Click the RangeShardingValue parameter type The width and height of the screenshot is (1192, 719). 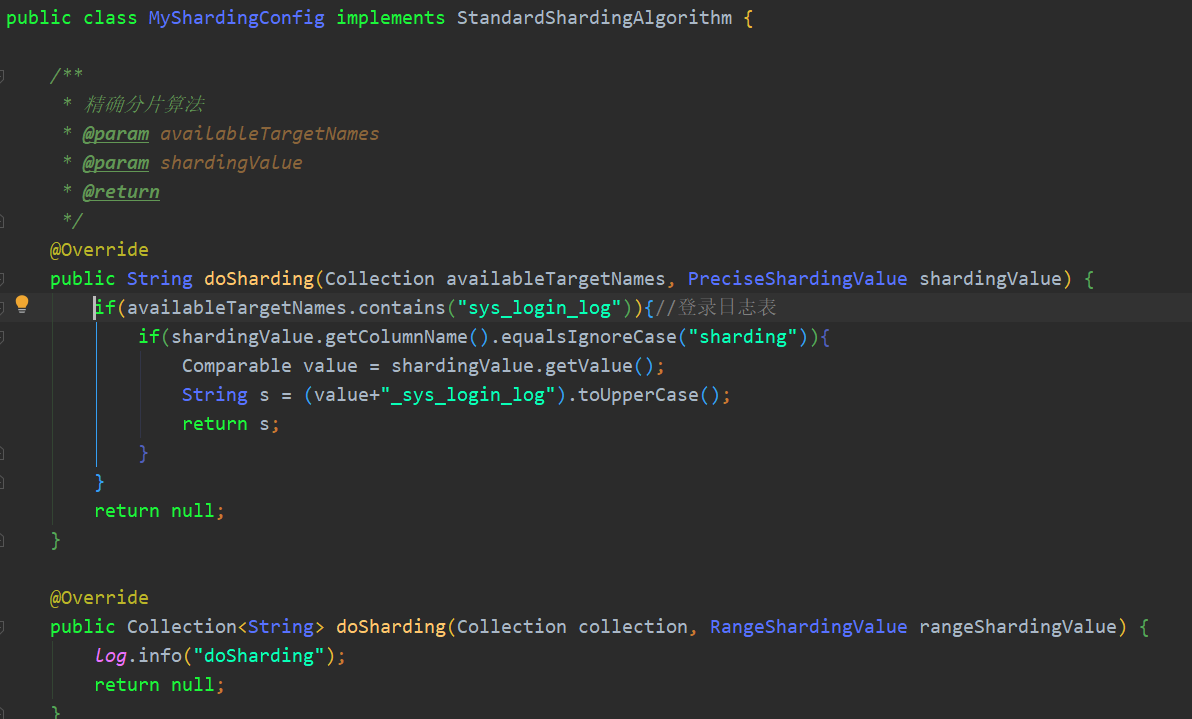pos(809,627)
